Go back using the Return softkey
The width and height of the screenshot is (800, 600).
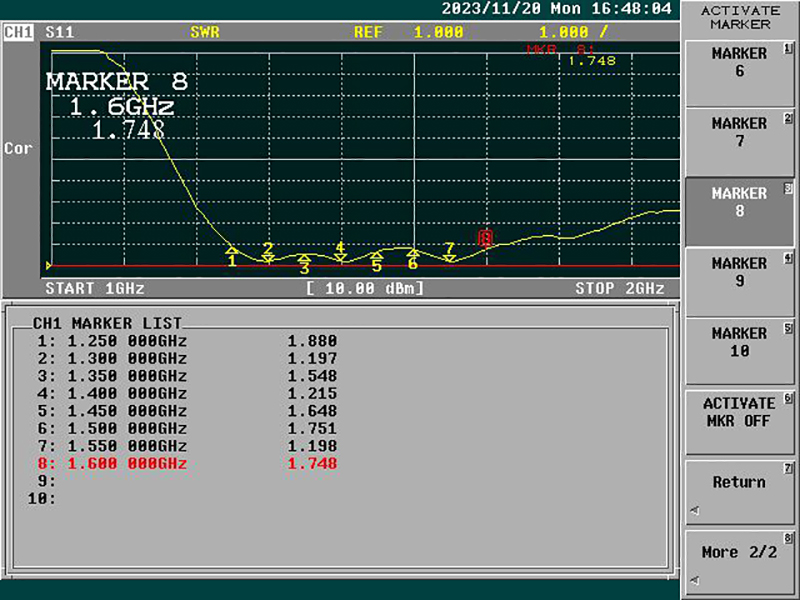click(739, 492)
